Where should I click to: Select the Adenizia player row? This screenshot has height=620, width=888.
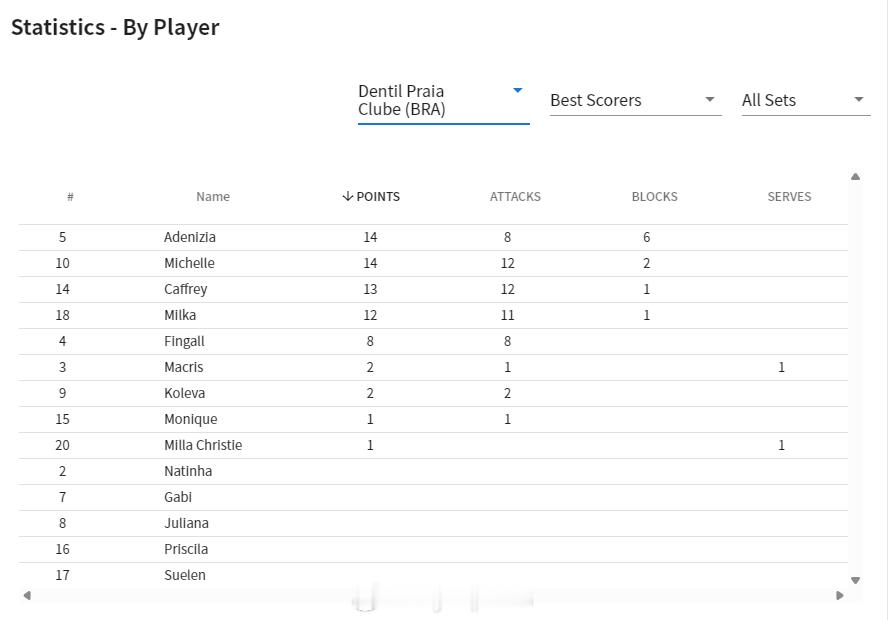click(190, 238)
